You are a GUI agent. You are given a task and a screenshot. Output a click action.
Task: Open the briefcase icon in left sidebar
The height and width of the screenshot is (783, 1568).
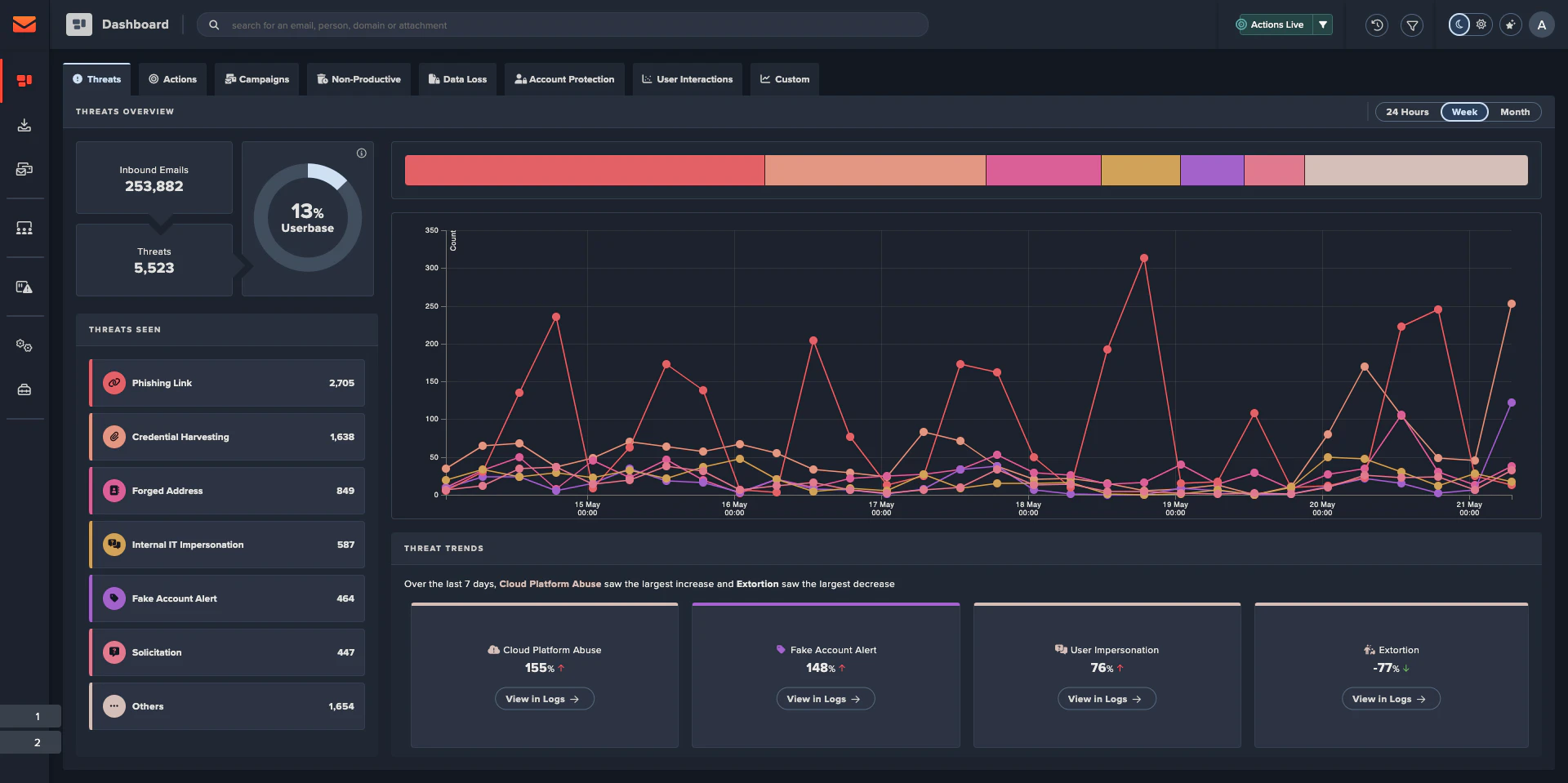click(24, 389)
